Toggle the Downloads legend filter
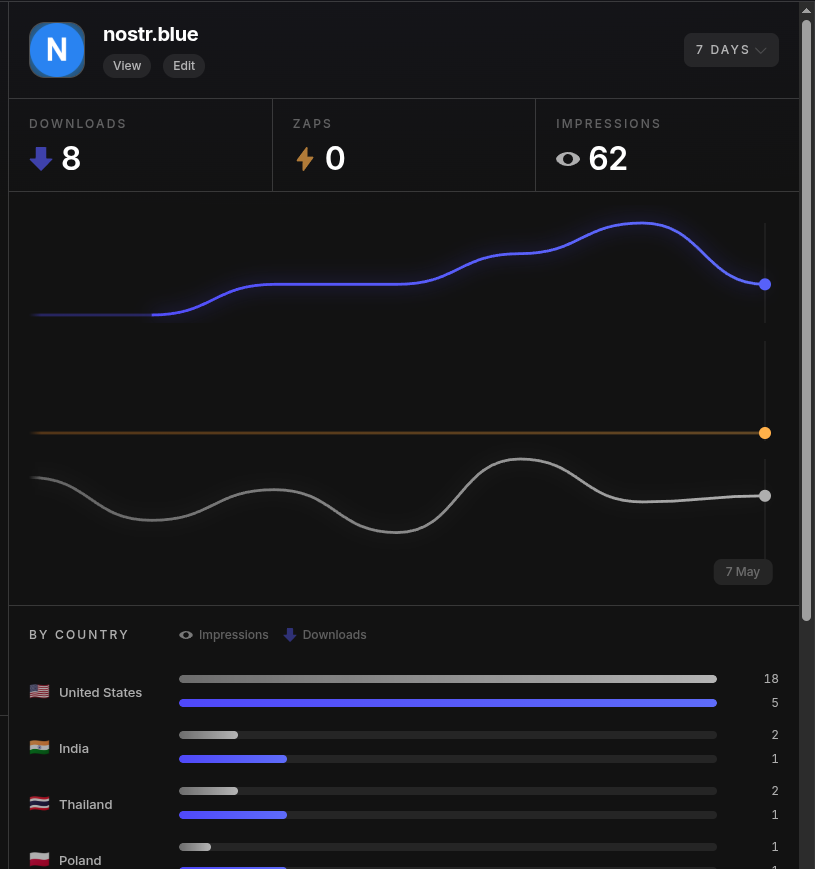This screenshot has height=869, width=815. click(325, 635)
